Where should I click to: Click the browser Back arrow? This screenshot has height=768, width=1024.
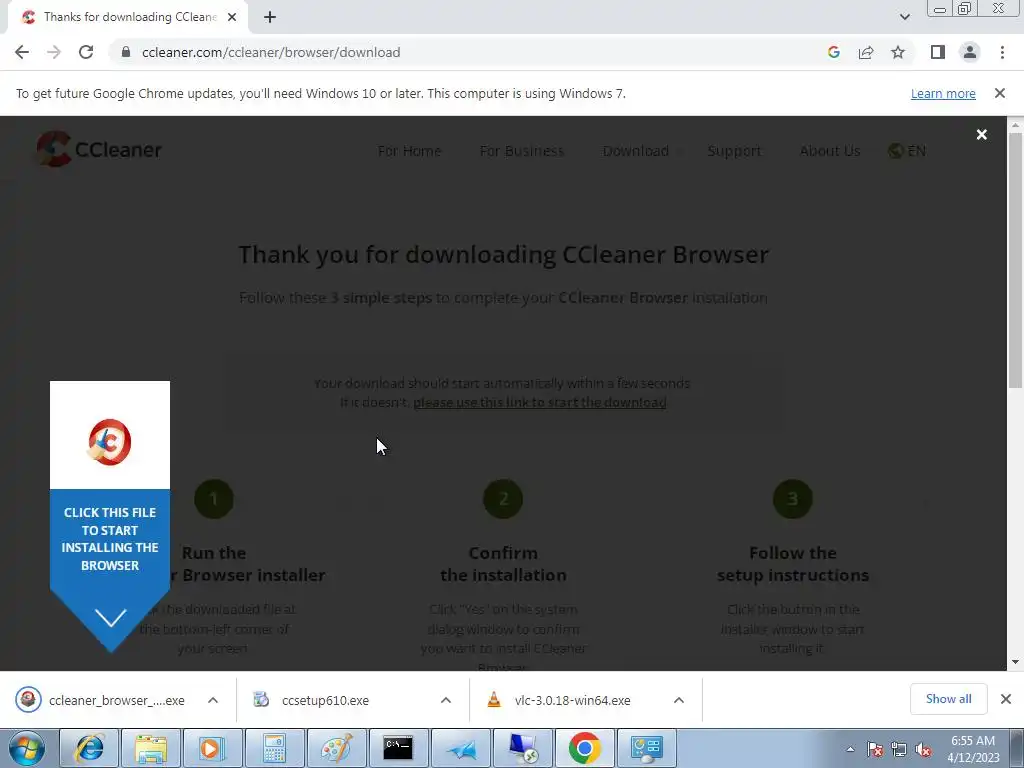[x=22, y=52]
